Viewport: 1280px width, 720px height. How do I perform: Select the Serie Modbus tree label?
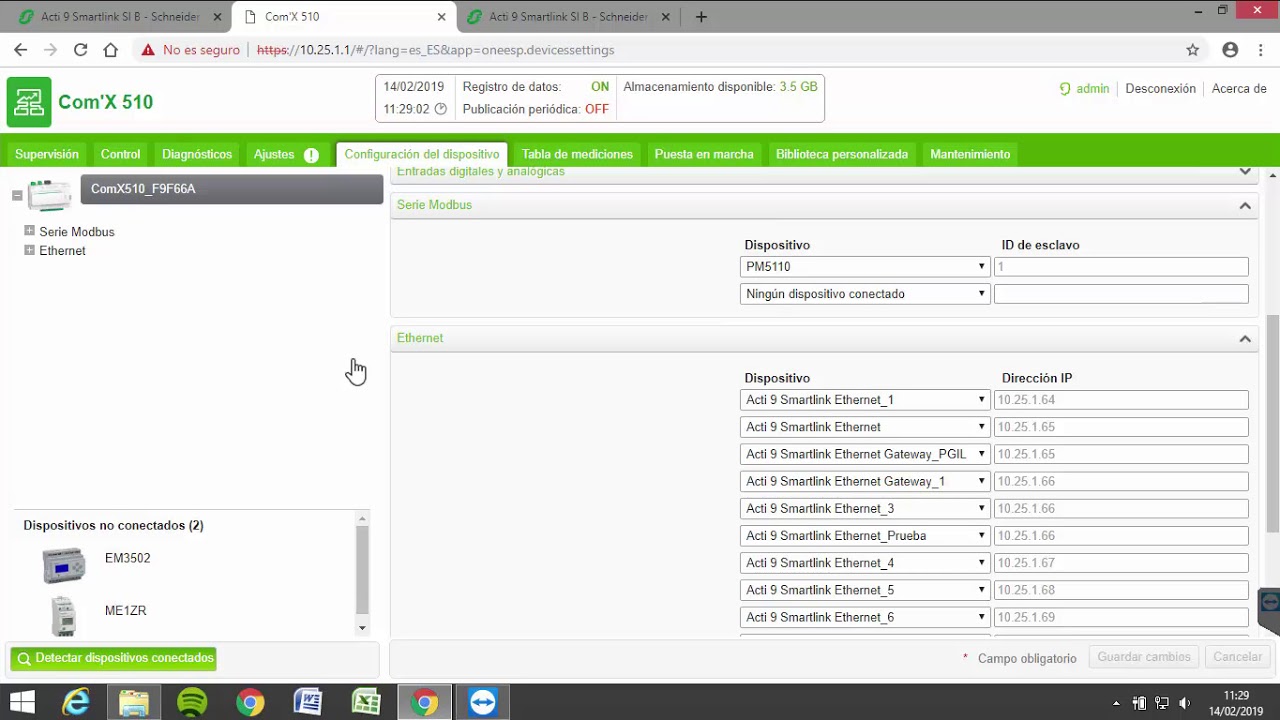(77, 232)
